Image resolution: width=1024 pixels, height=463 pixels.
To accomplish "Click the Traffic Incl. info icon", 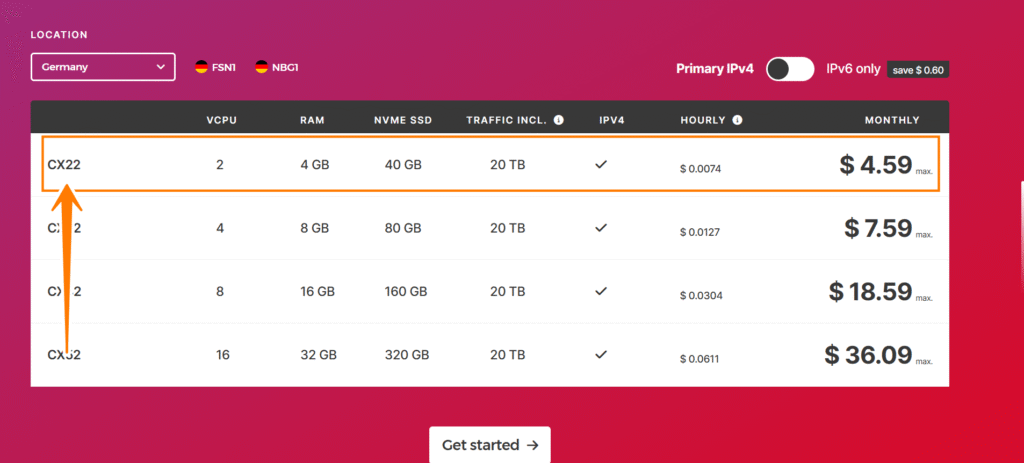I will (x=558, y=120).
